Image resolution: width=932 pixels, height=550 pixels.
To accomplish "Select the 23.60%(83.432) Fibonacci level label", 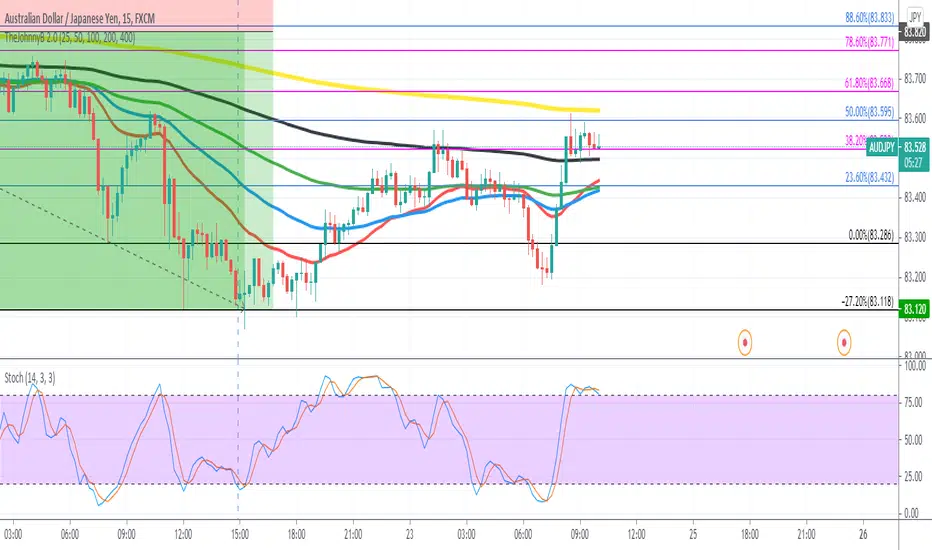I will (869, 177).
